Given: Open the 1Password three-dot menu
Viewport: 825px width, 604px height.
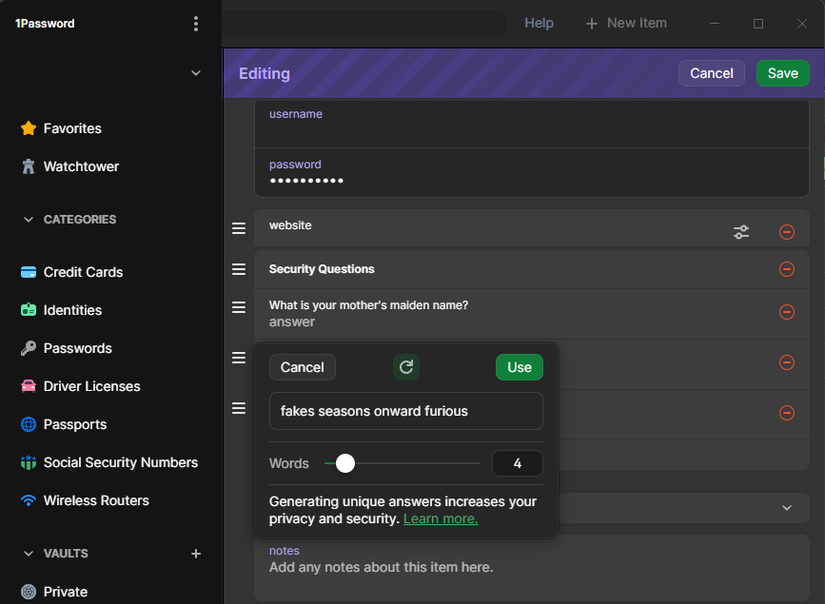Looking at the screenshot, I should pos(196,23).
